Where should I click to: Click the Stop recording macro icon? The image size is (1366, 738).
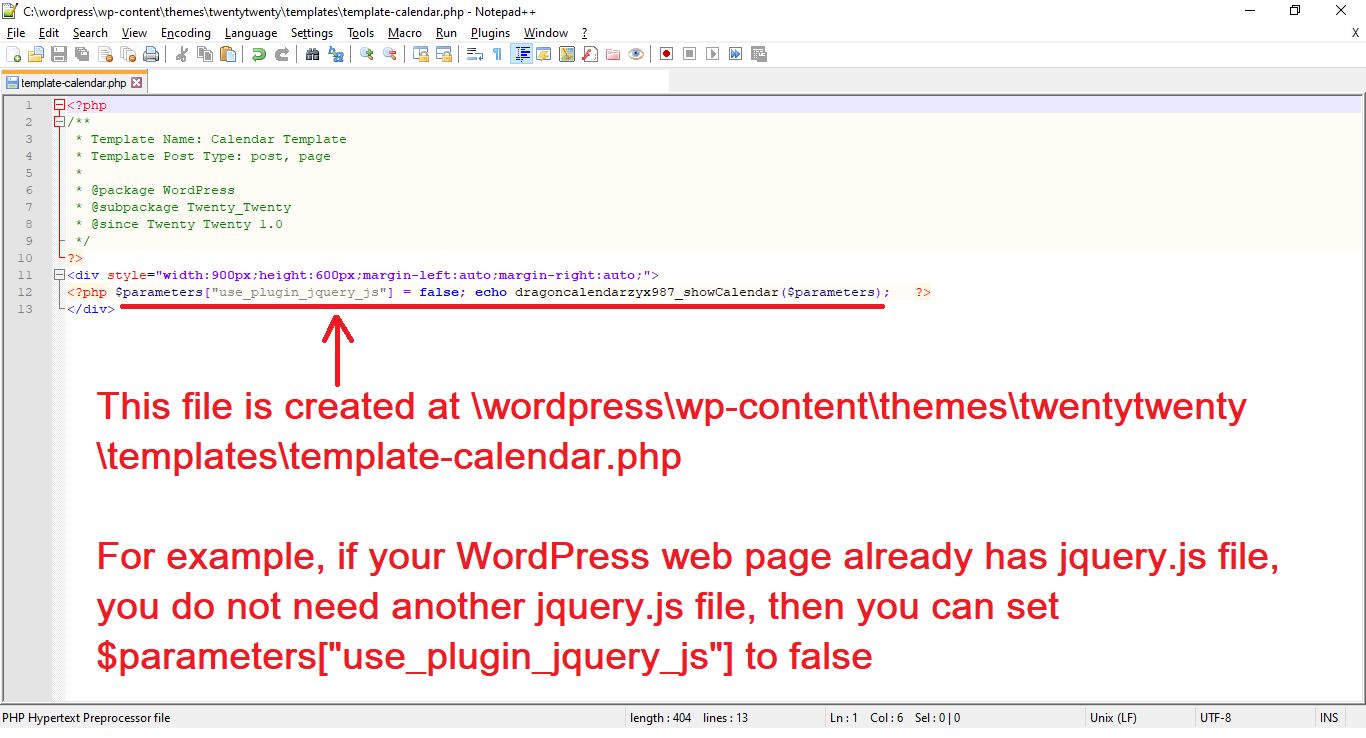click(x=690, y=54)
